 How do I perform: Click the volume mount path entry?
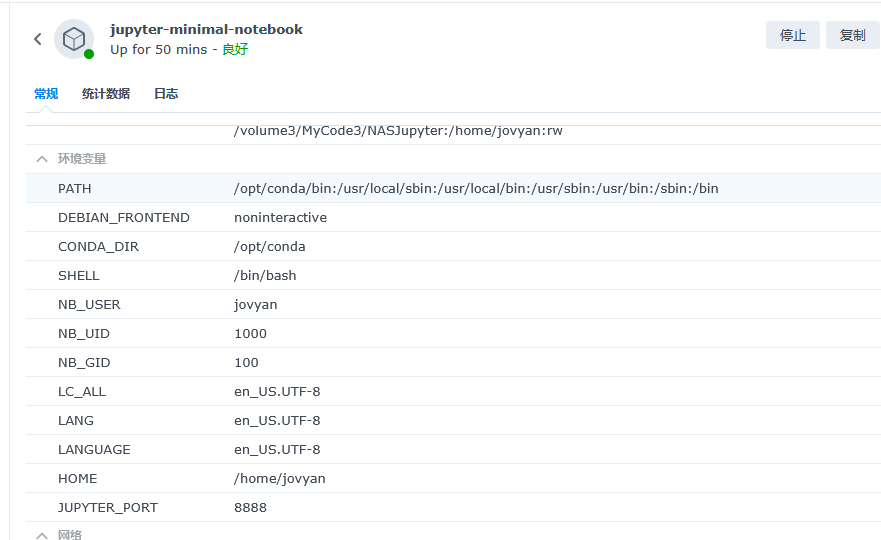(398, 131)
